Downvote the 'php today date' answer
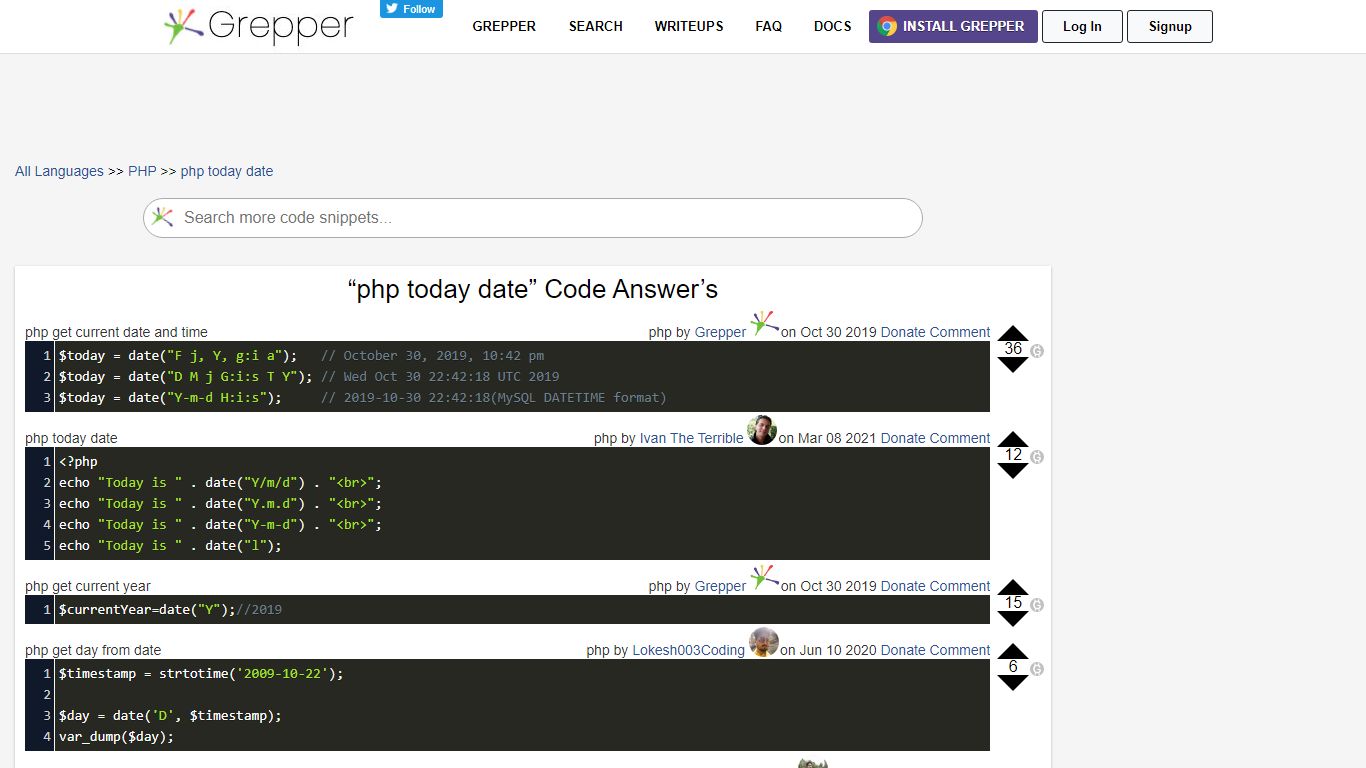1366x768 pixels. tap(1013, 470)
